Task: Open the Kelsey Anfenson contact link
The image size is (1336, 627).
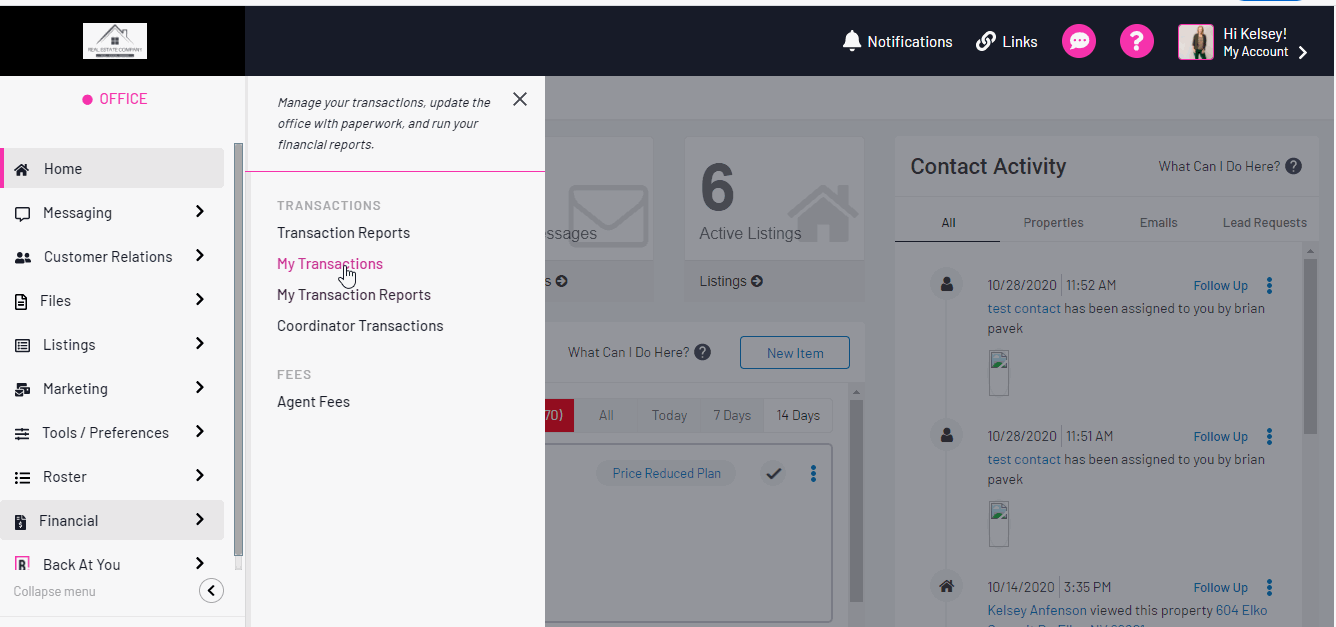Action: [1037, 610]
